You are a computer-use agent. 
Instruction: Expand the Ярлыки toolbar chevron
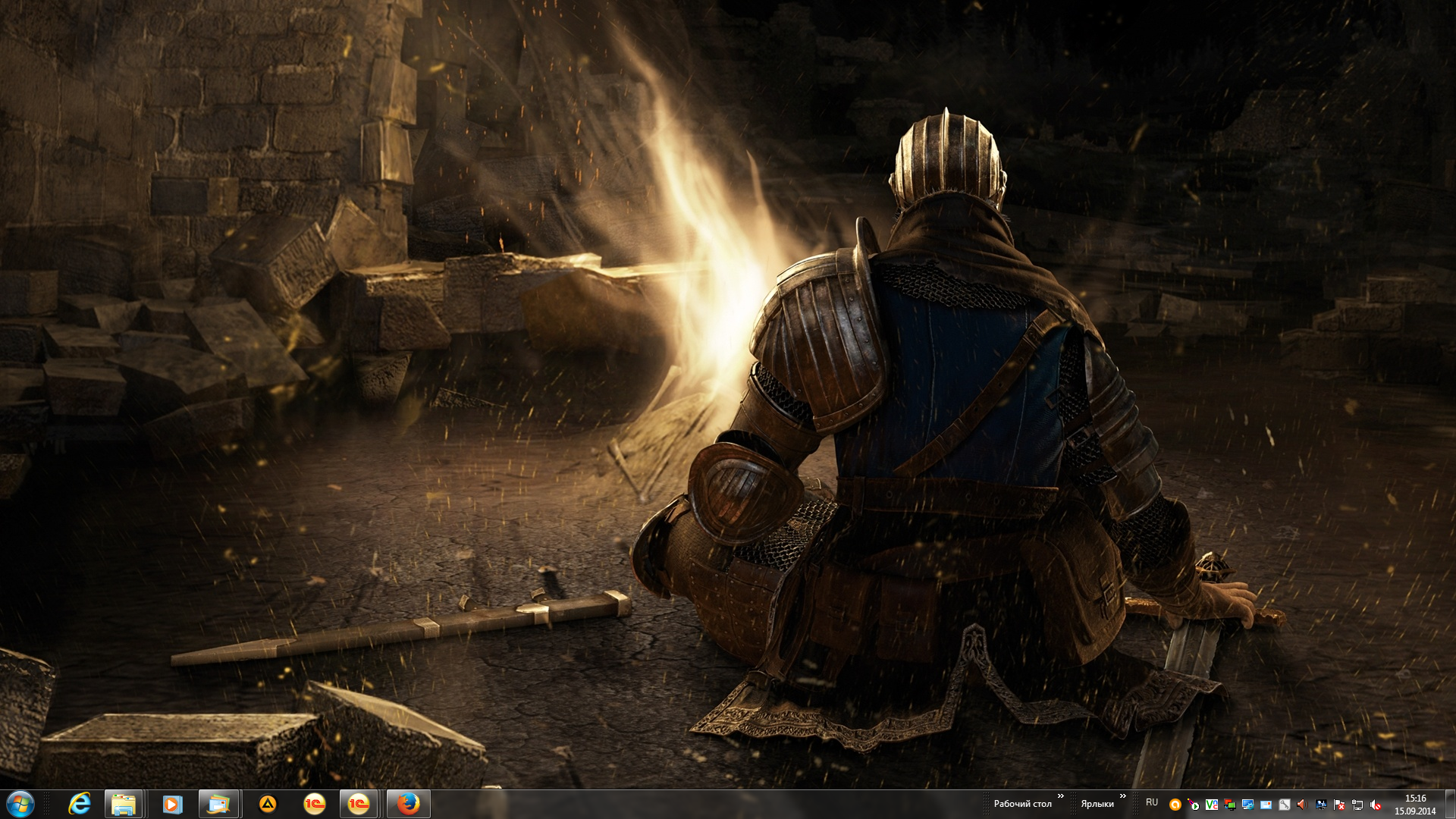[x=1123, y=796]
